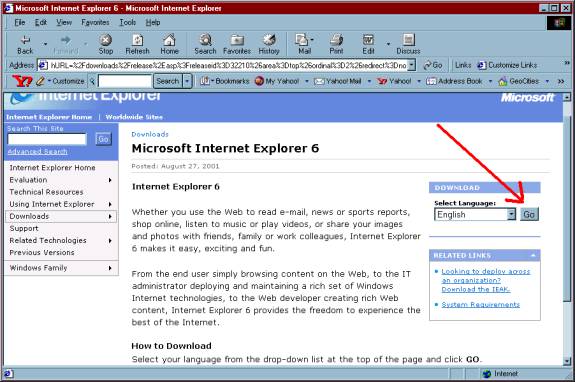Viewport: 575px width, 382px height.
Task: Collapse the Related Links panel
Action: click(x=533, y=255)
